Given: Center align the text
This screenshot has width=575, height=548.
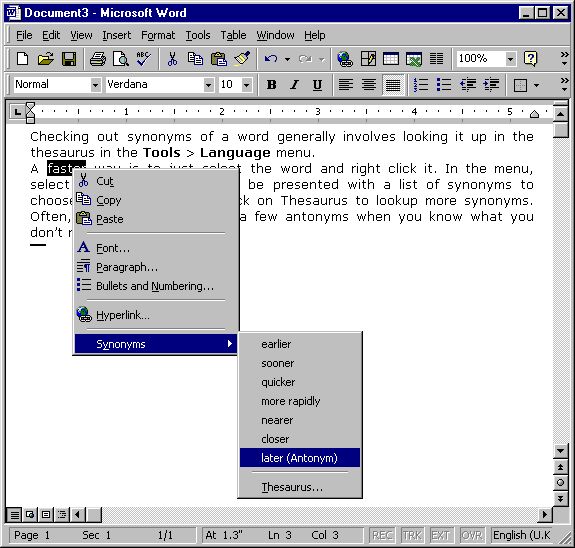Looking at the screenshot, I should [369, 85].
